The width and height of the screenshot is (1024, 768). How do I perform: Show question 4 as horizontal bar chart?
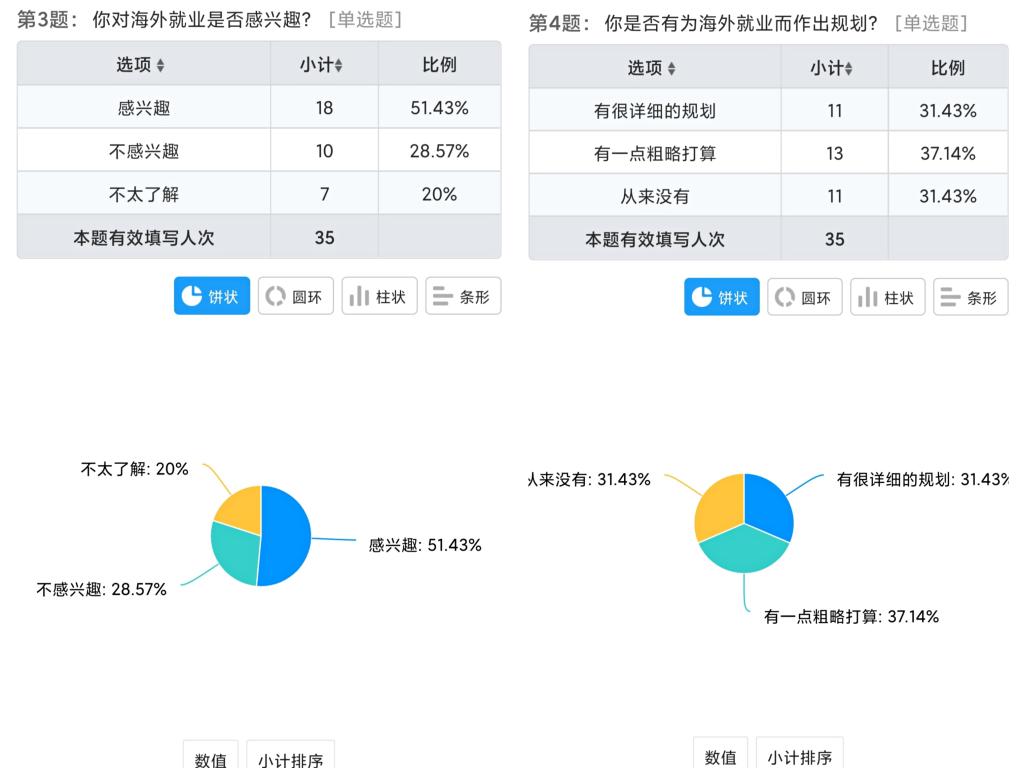pos(971,297)
